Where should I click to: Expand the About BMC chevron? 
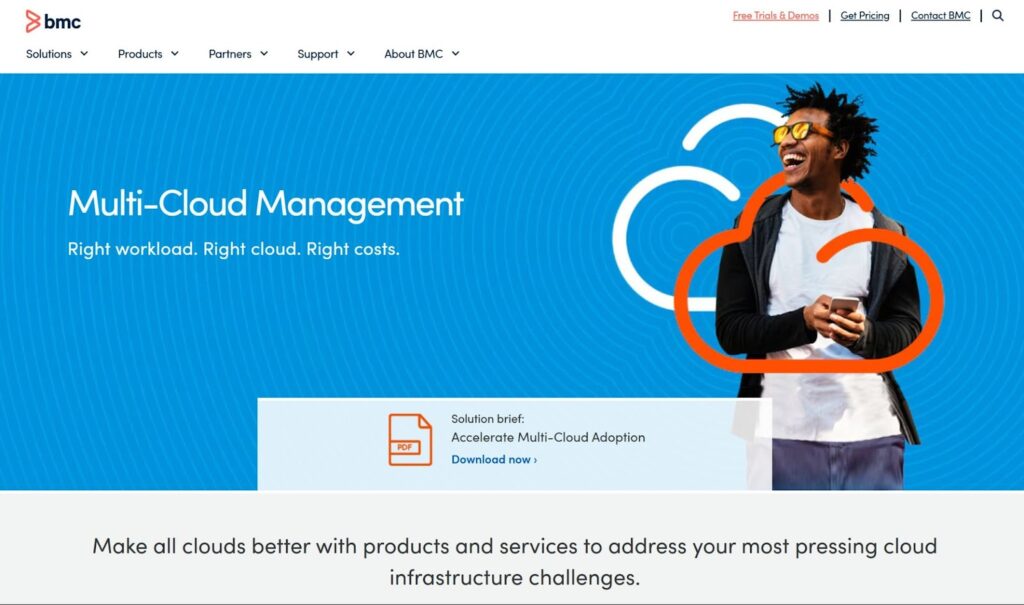(455, 54)
